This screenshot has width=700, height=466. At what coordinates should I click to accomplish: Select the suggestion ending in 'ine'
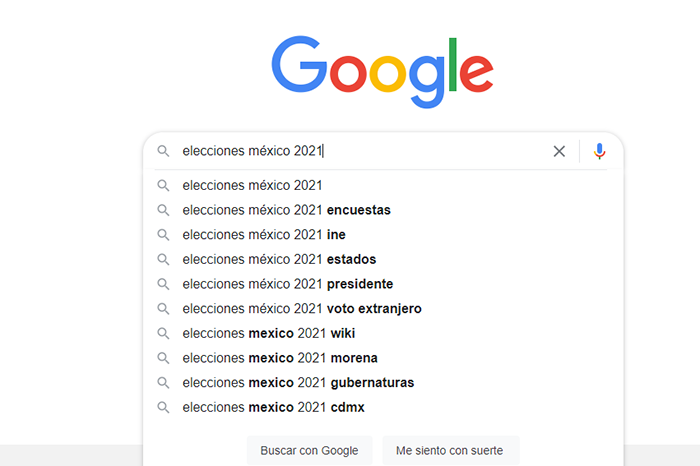pyautogui.click(x=262, y=234)
